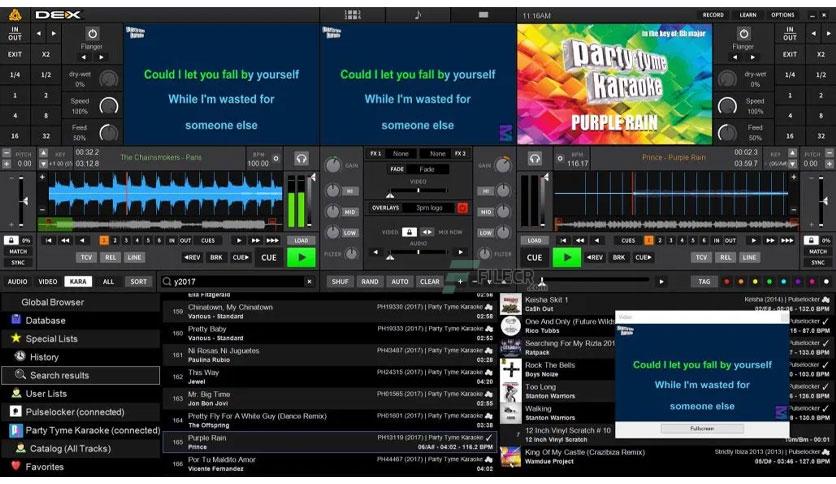The height and width of the screenshot is (484, 836).
Task: Toggle the video crossfader lock icon
Action: [409, 232]
